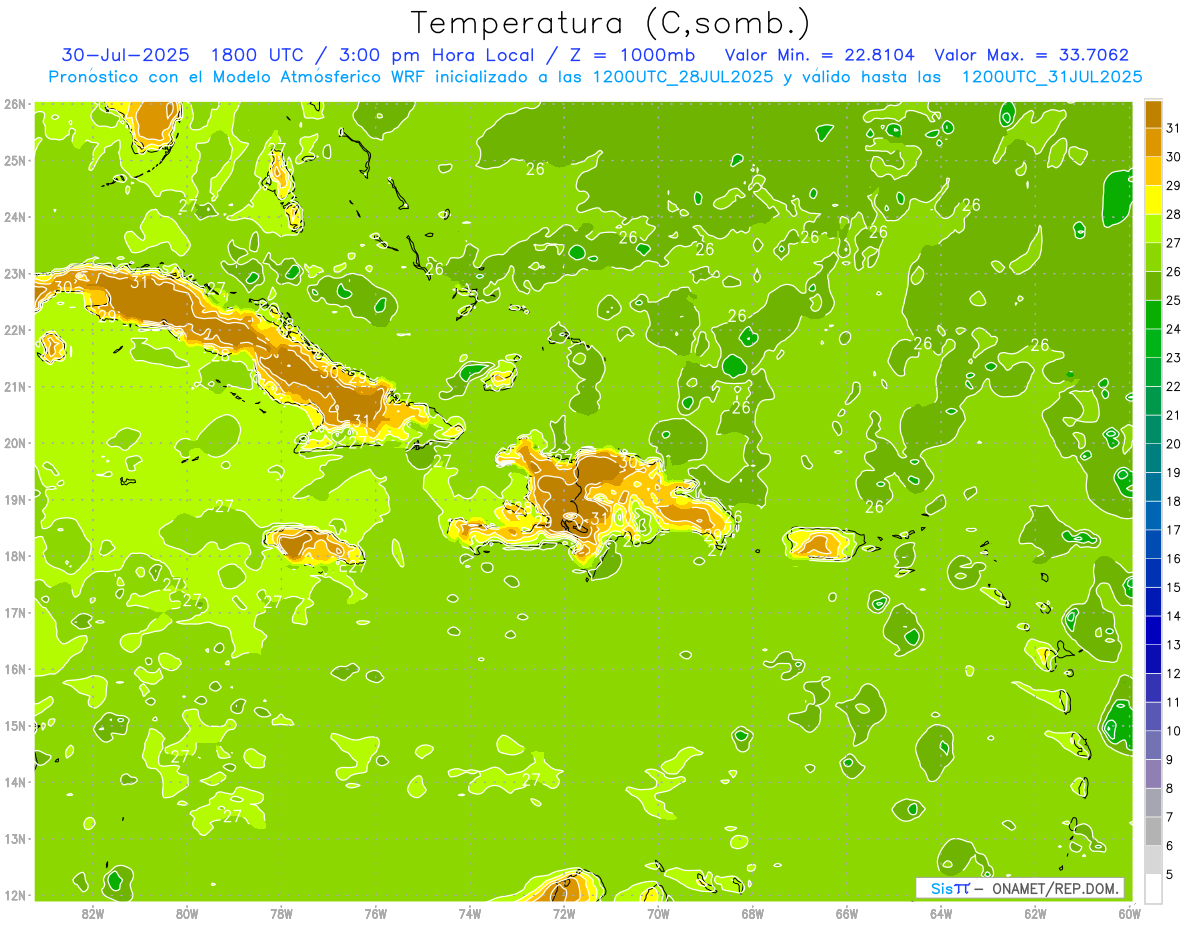This screenshot has height=927, width=1200.
Task: Click the legend label "23" on color bar
Action: coord(1174,358)
